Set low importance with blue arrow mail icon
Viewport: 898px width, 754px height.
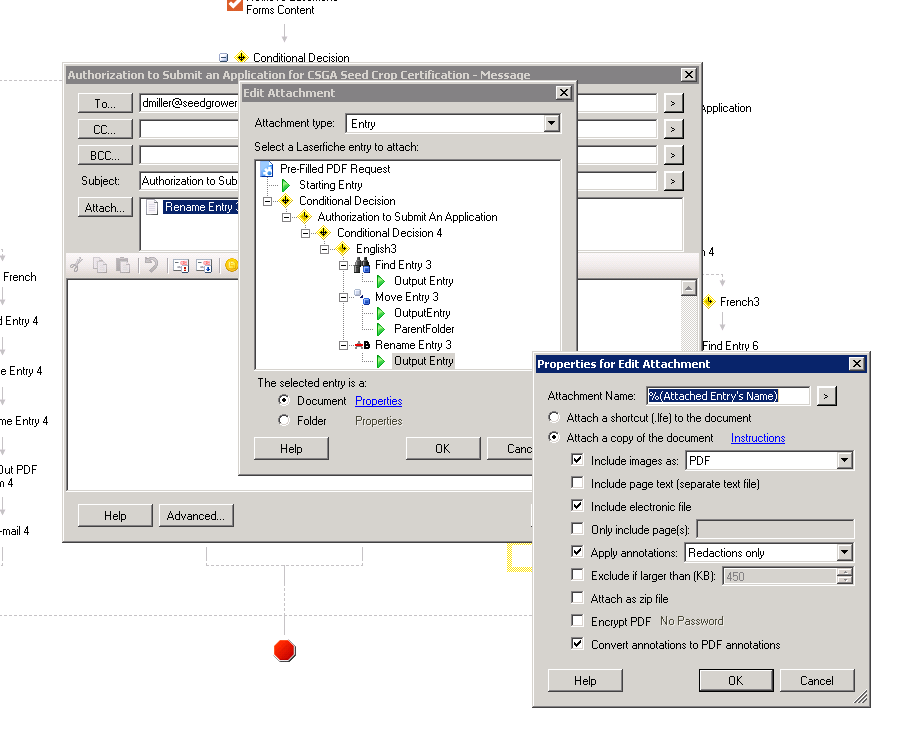204,266
